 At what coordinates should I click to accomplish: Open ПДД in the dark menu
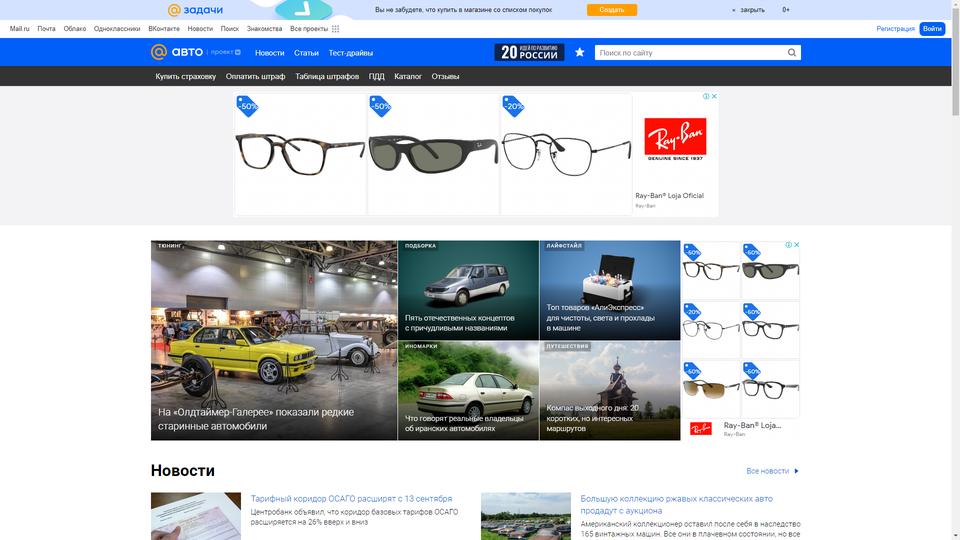pyautogui.click(x=377, y=77)
